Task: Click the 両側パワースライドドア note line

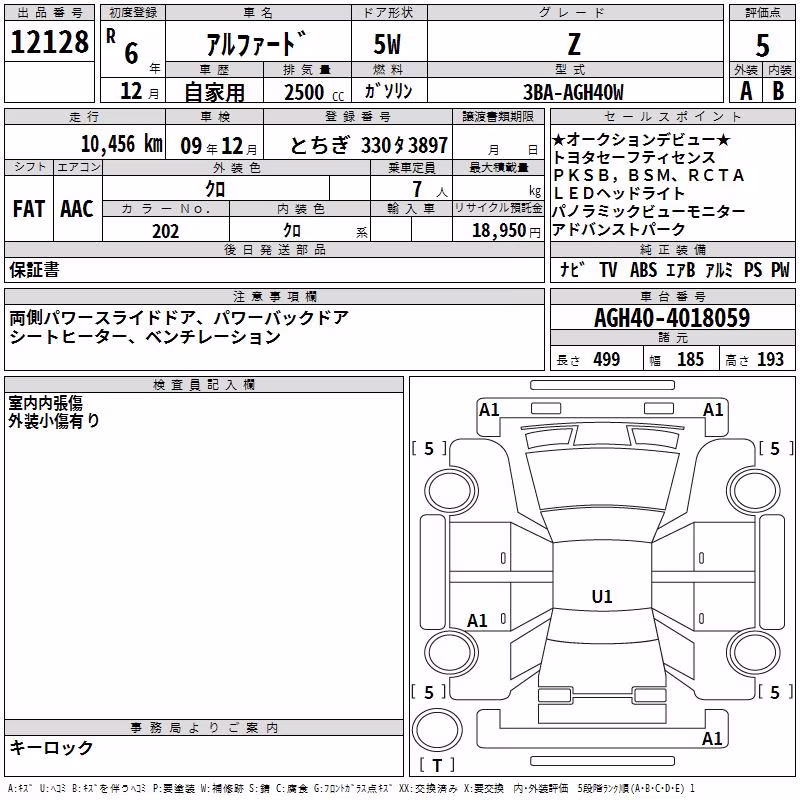Action: [x=179, y=318]
